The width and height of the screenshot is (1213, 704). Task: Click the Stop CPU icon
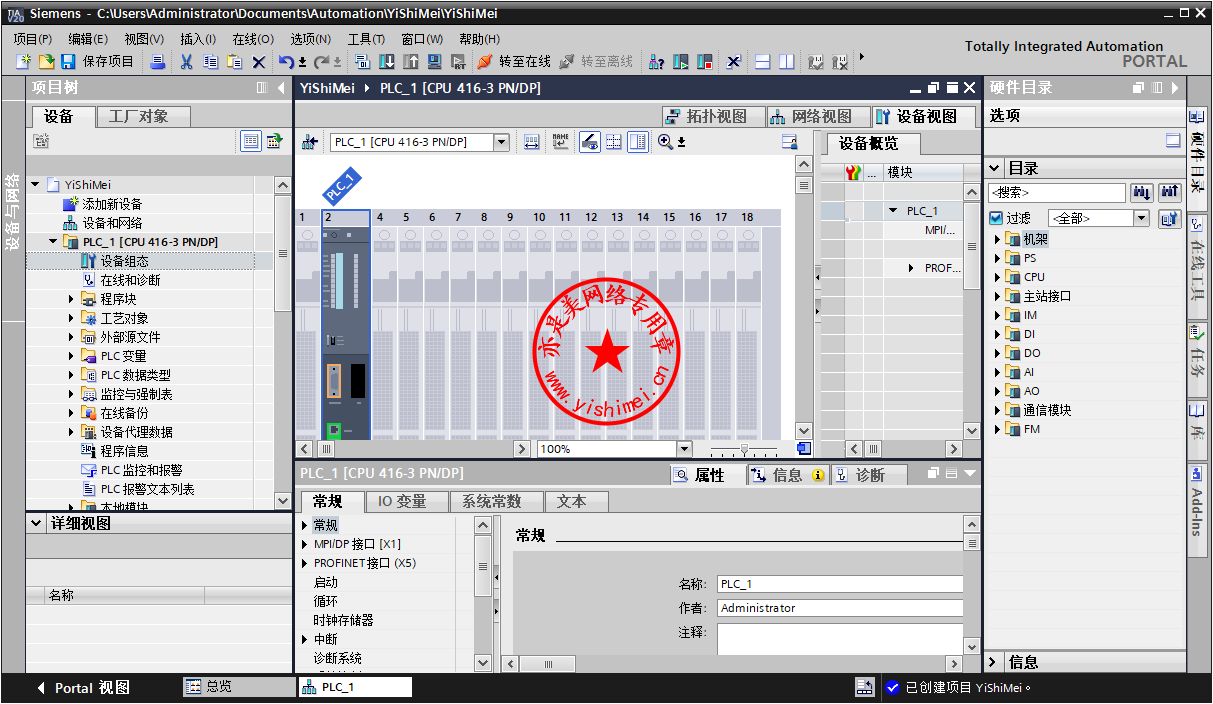tap(705, 62)
